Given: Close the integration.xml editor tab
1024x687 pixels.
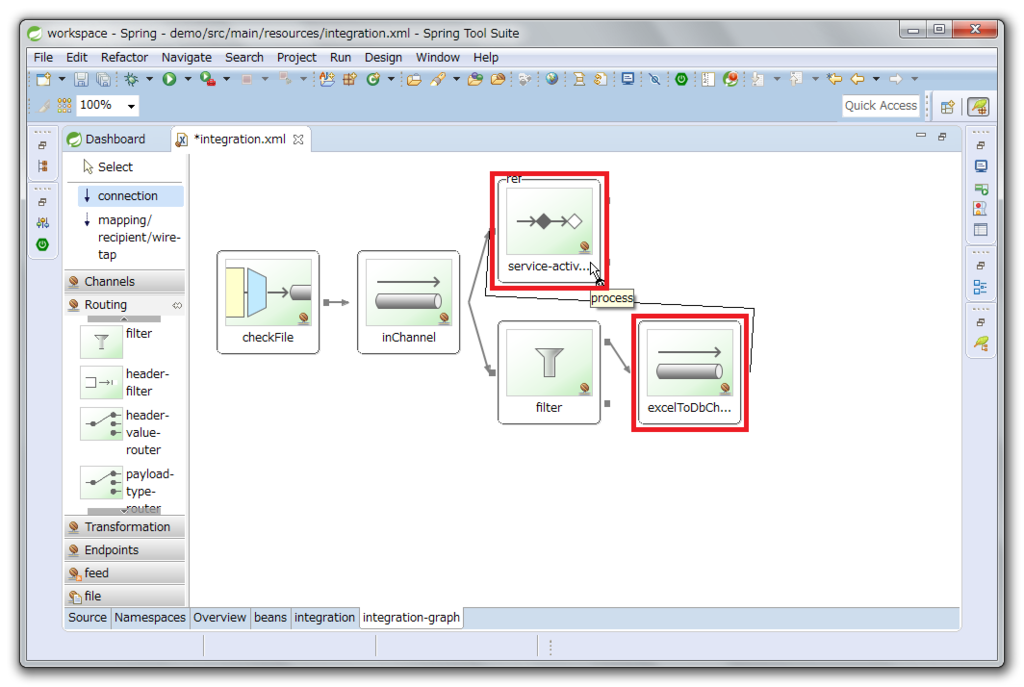Looking at the screenshot, I should [298, 140].
